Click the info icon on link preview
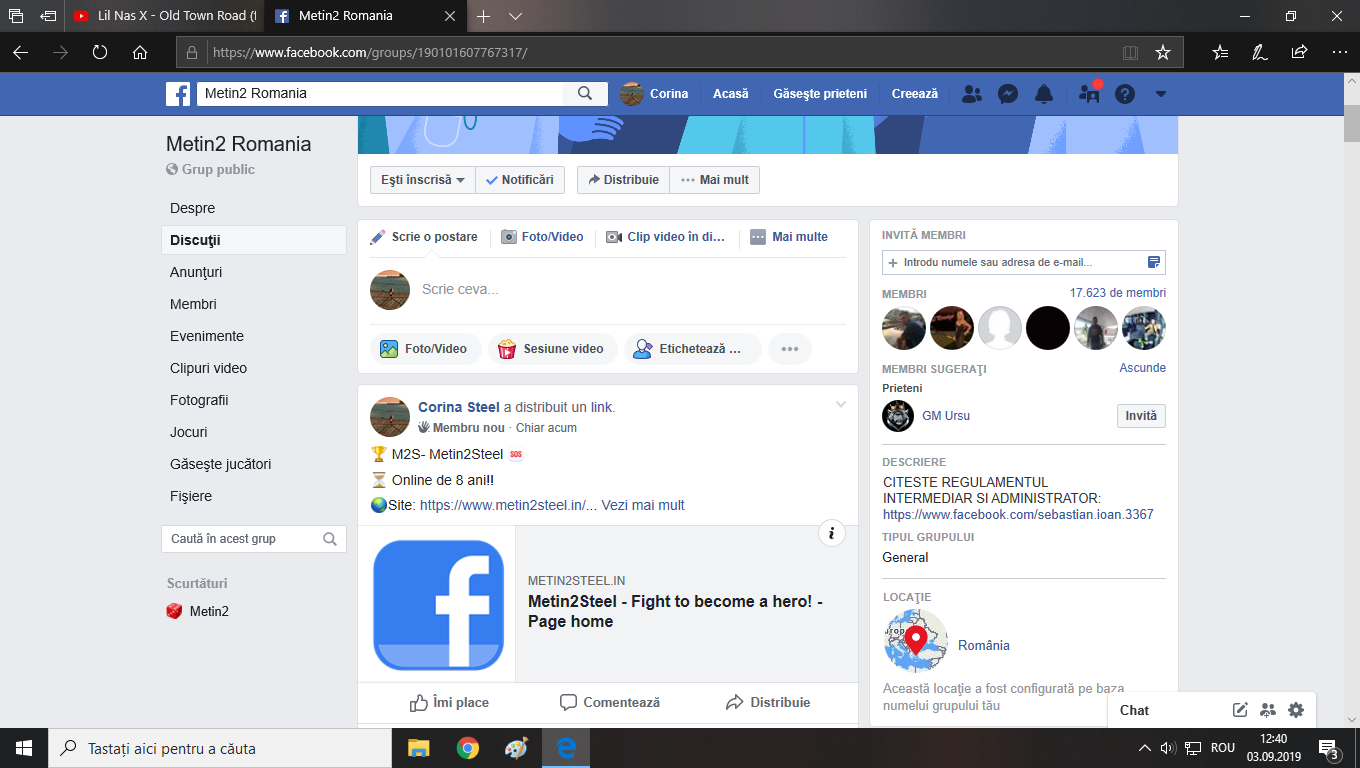 (x=832, y=533)
